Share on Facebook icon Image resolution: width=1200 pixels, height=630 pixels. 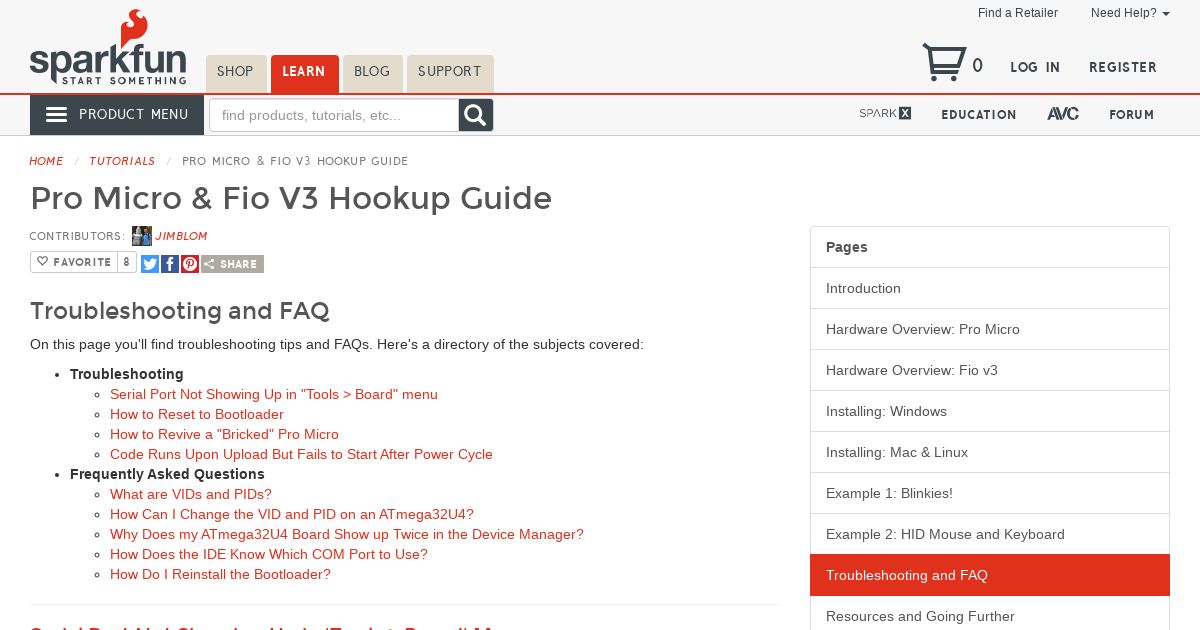tap(170, 264)
